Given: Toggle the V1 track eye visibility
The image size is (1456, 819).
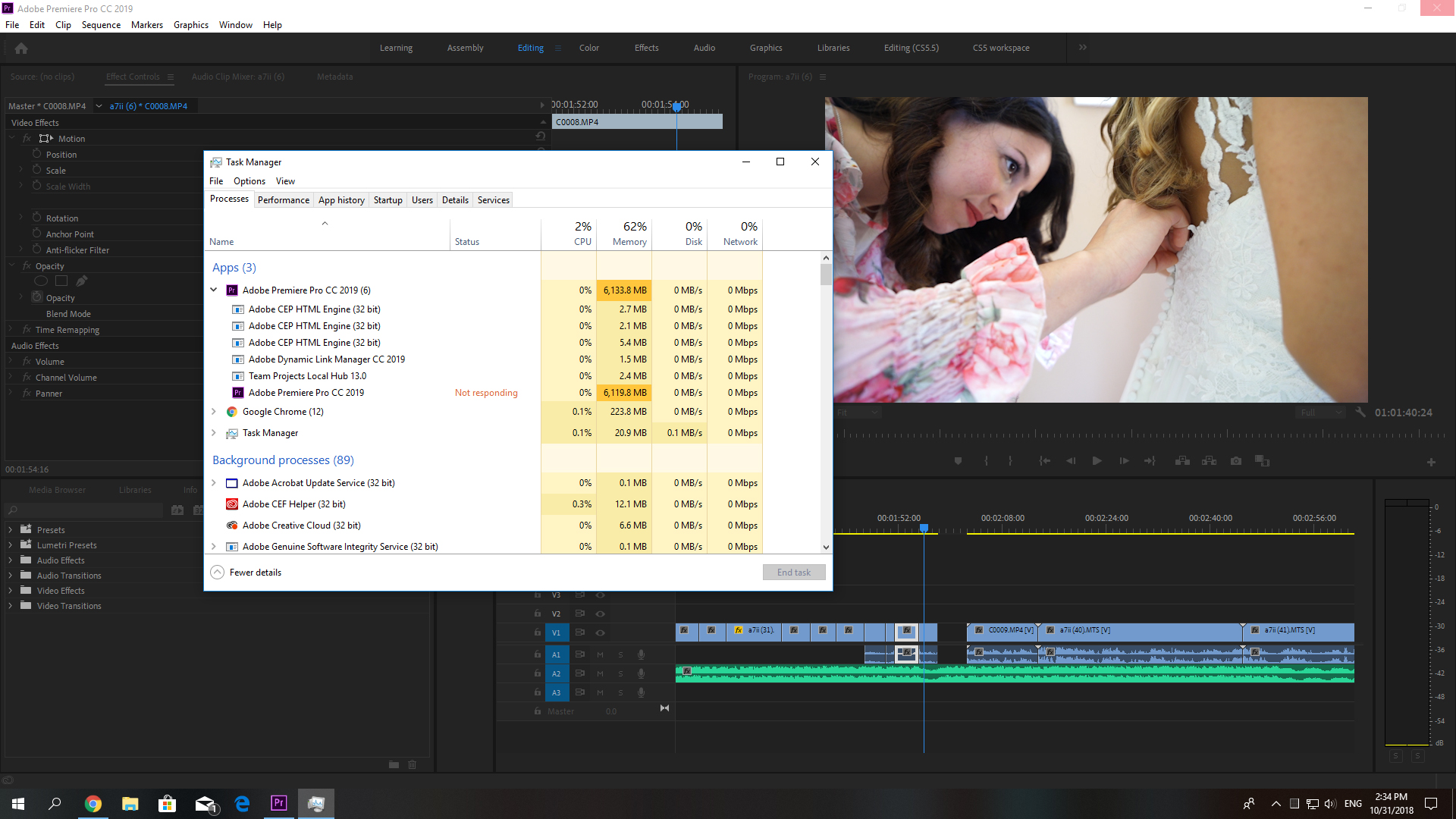Looking at the screenshot, I should coord(600,632).
